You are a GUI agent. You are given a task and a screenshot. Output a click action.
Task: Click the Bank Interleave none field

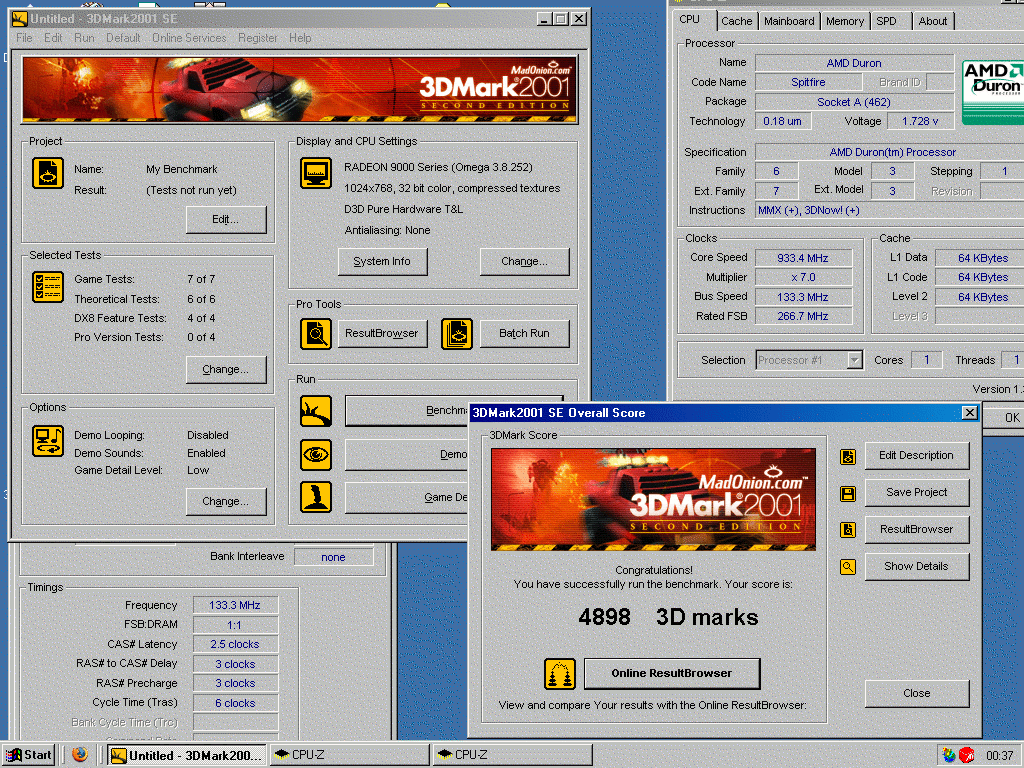[333, 557]
